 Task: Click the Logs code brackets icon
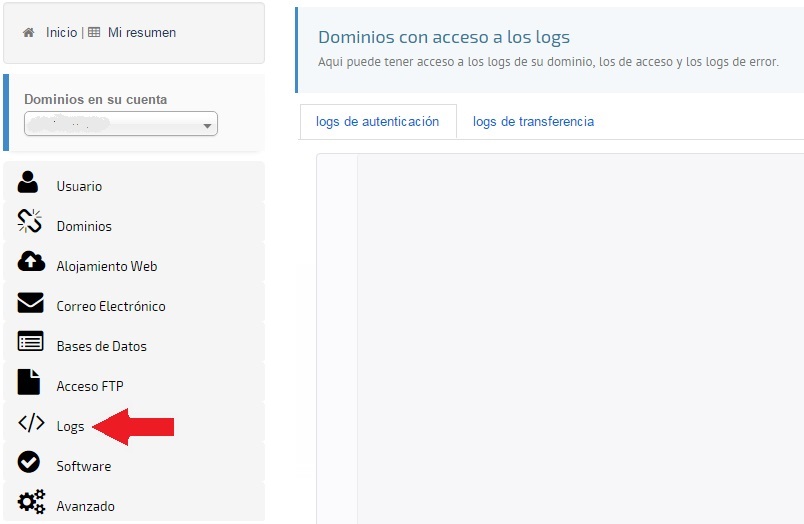click(31, 423)
